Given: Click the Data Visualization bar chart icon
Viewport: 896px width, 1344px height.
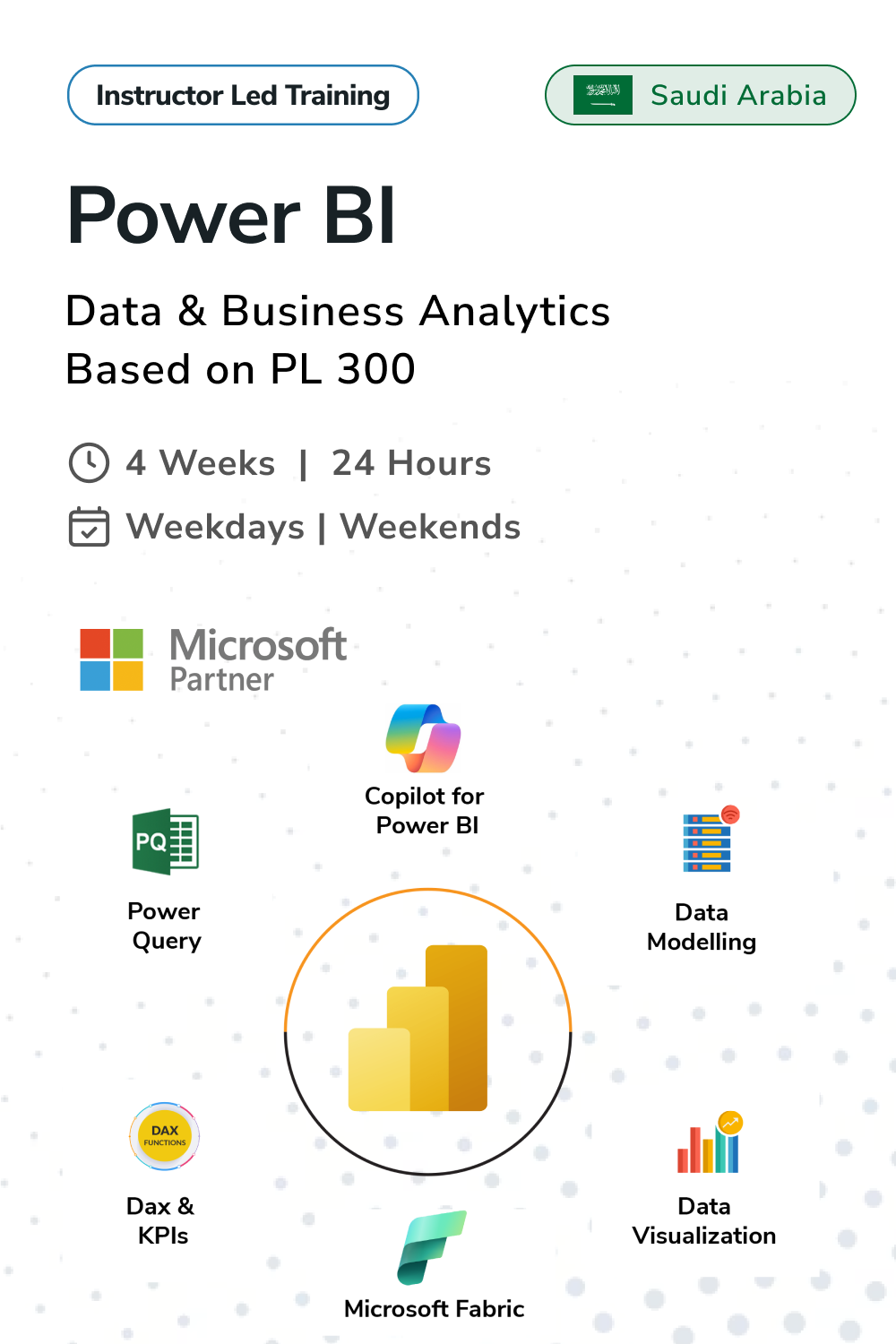Looking at the screenshot, I should pos(710,1143).
